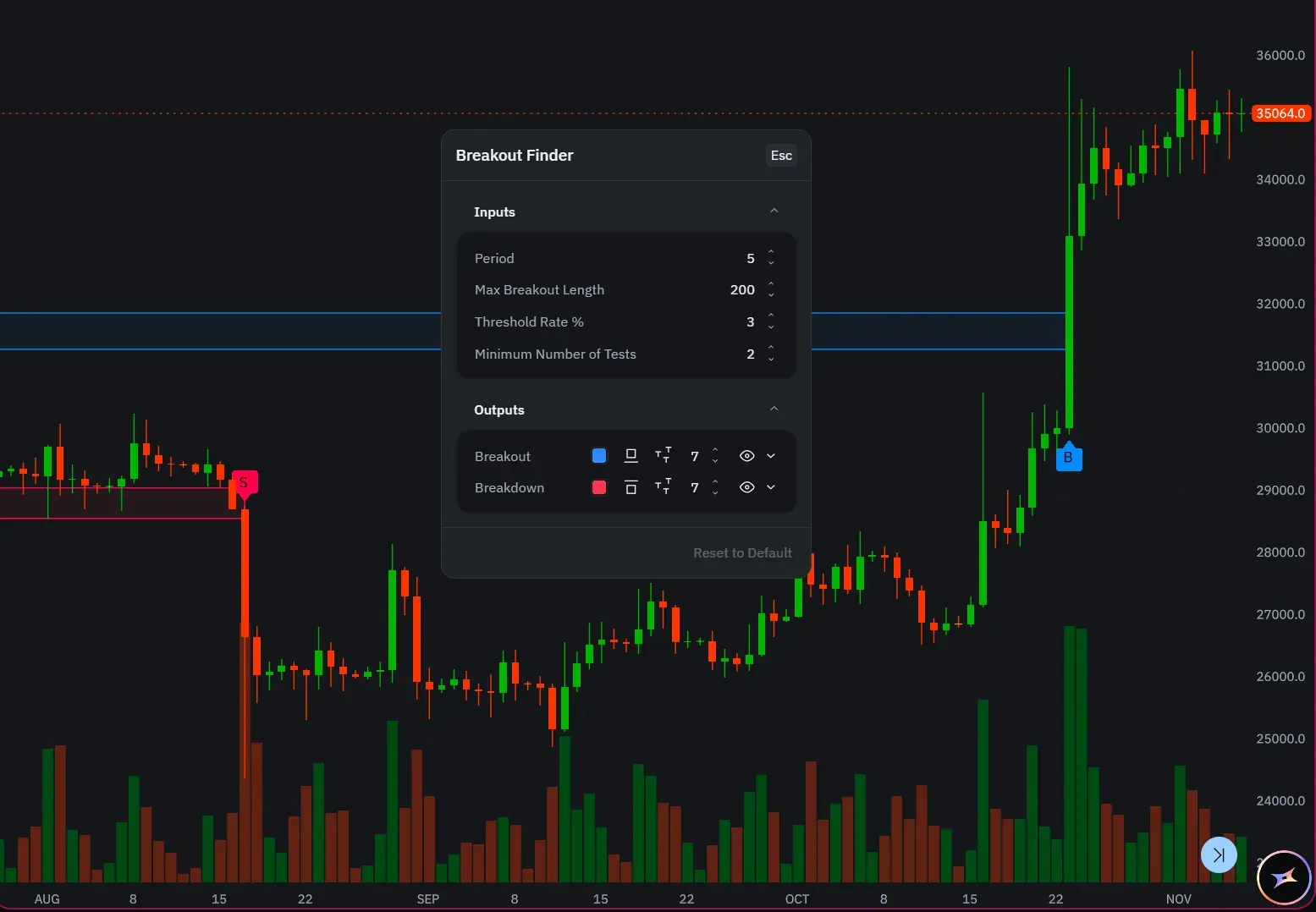Decrease Max Breakout Length with down arrow
The width and height of the screenshot is (1316, 912).
tap(771, 295)
